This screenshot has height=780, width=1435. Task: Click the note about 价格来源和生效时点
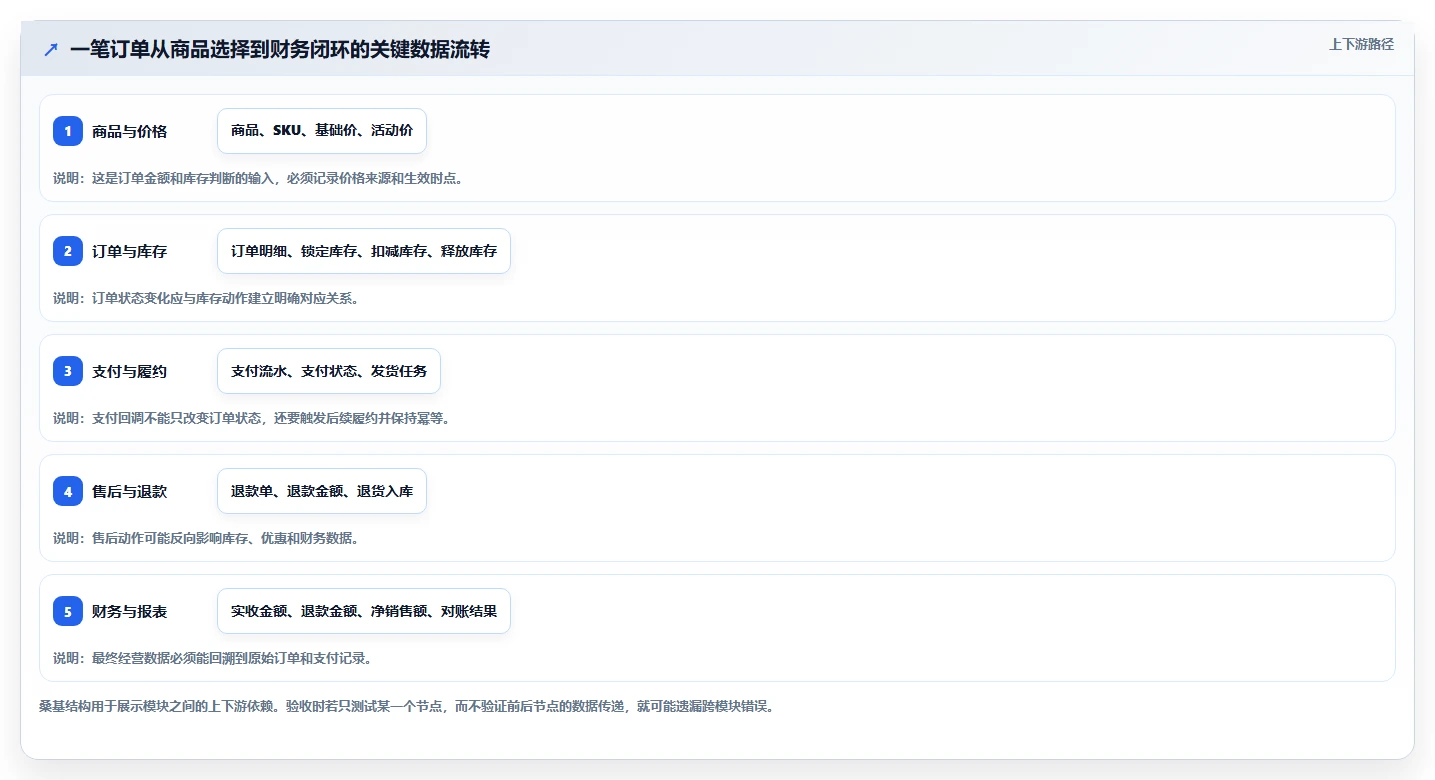(257, 178)
